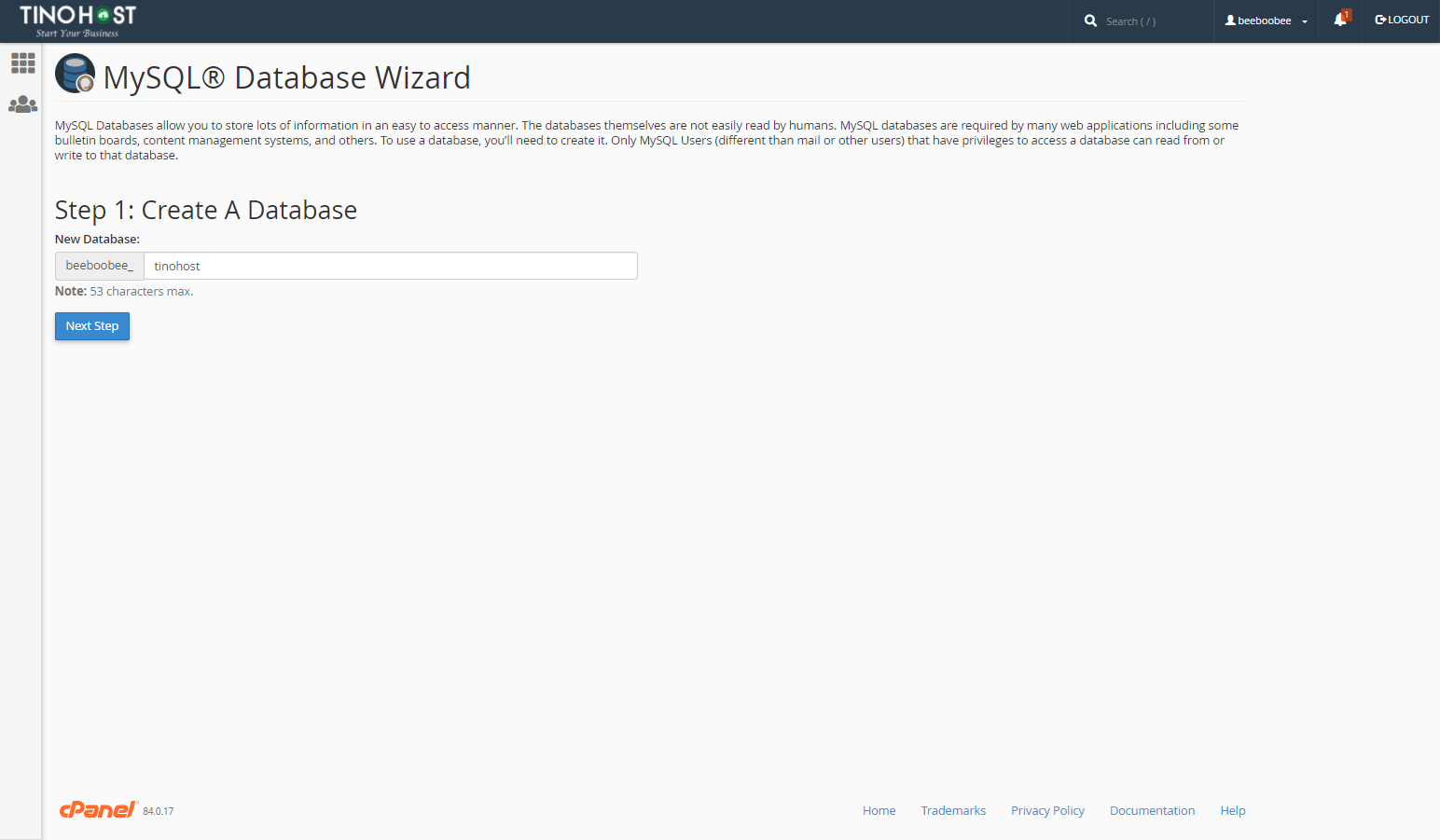Click the 84.0.17 version text

159,811
